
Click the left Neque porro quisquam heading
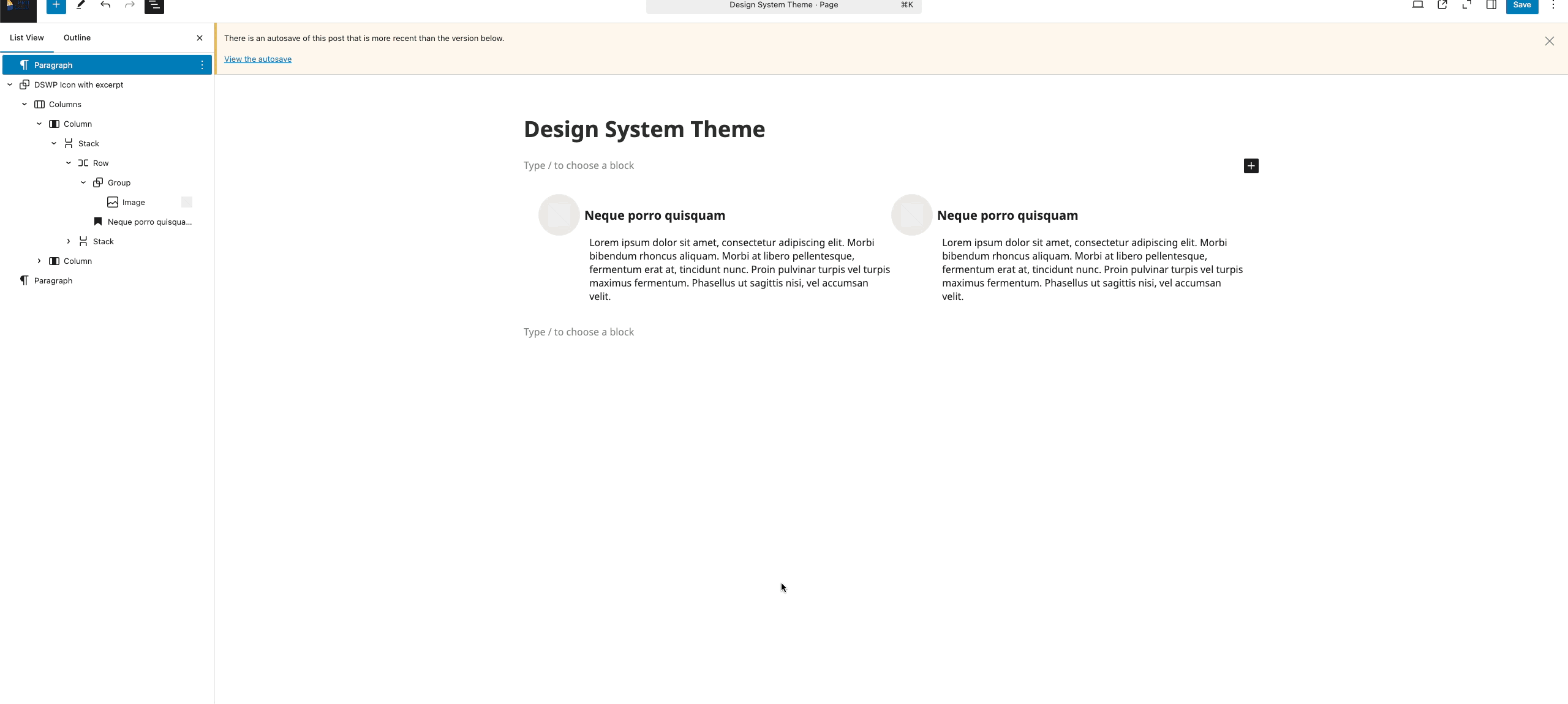[x=655, y=215]
